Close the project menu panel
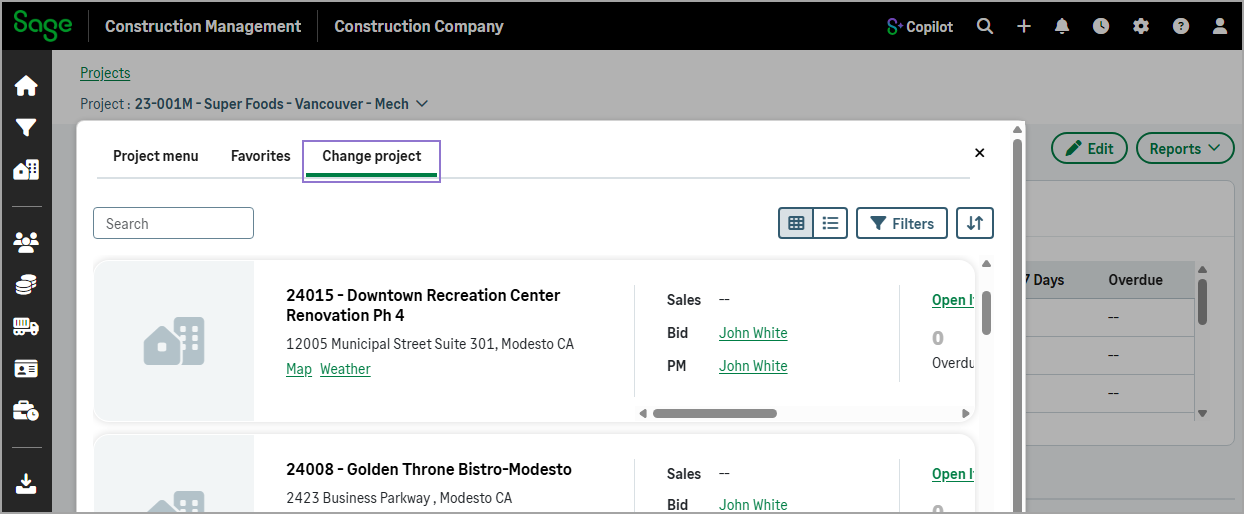This screenshot has width=1244, height=514. tap(980, 153)
